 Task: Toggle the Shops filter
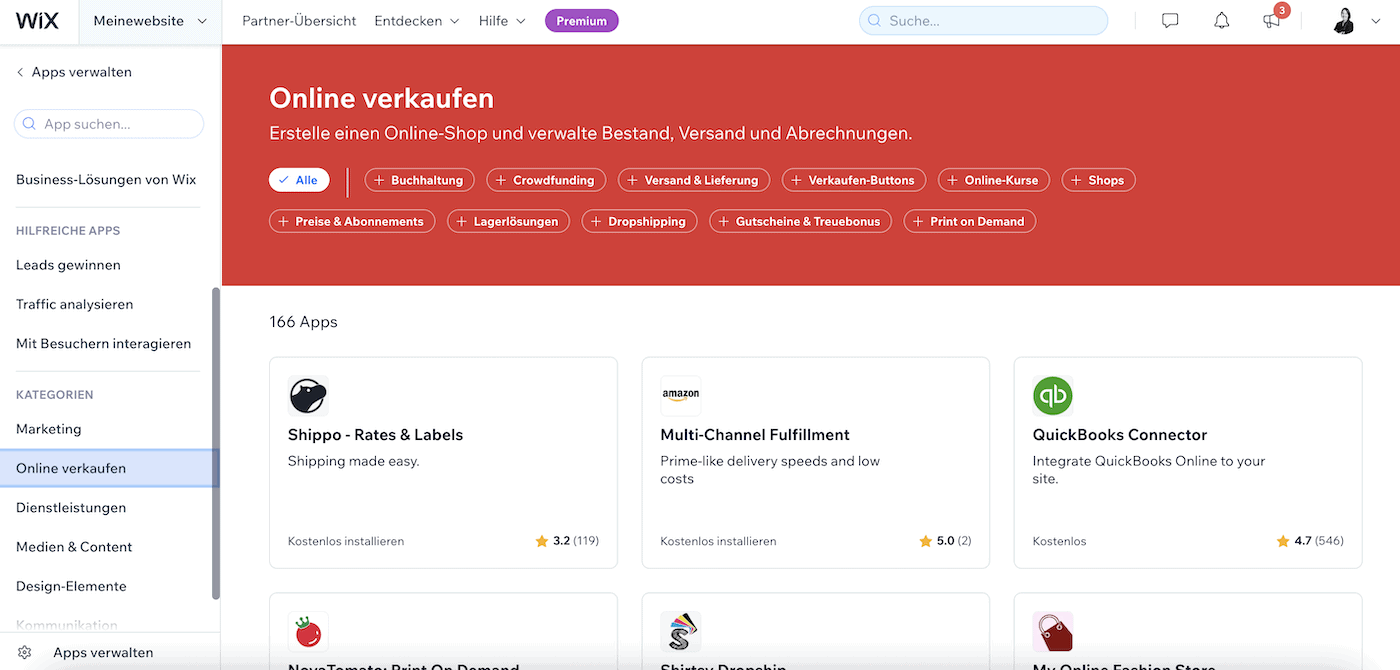pos(1098,180)
